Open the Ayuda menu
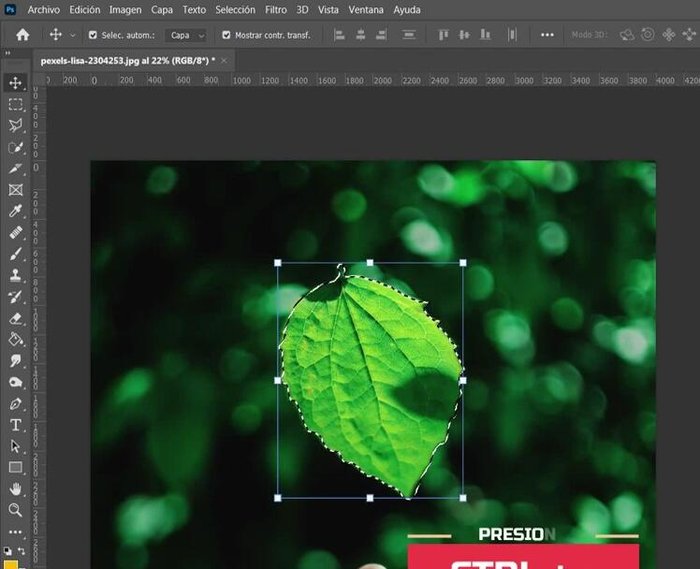 (407, 10)
